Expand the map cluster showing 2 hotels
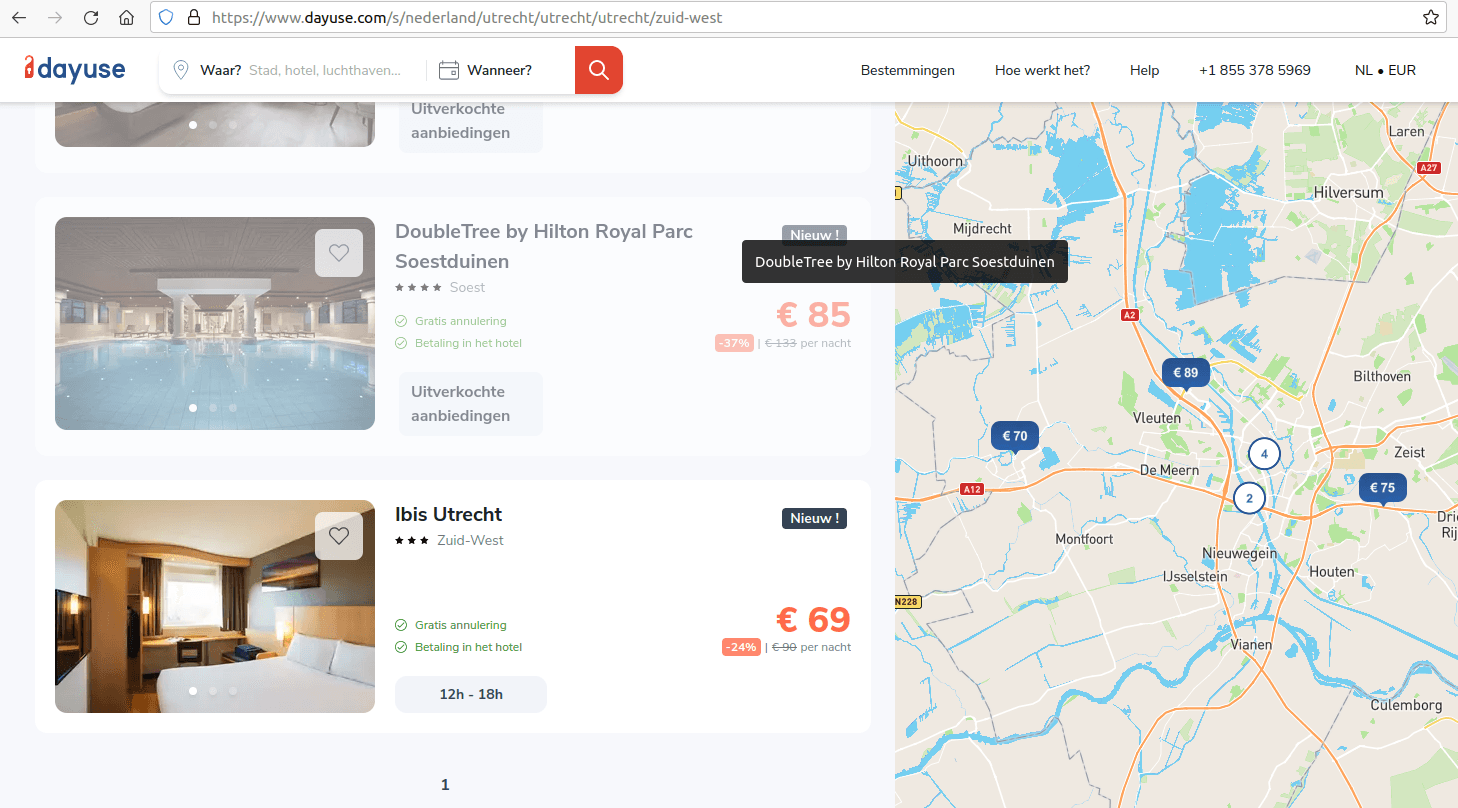 coord(1249,498)
